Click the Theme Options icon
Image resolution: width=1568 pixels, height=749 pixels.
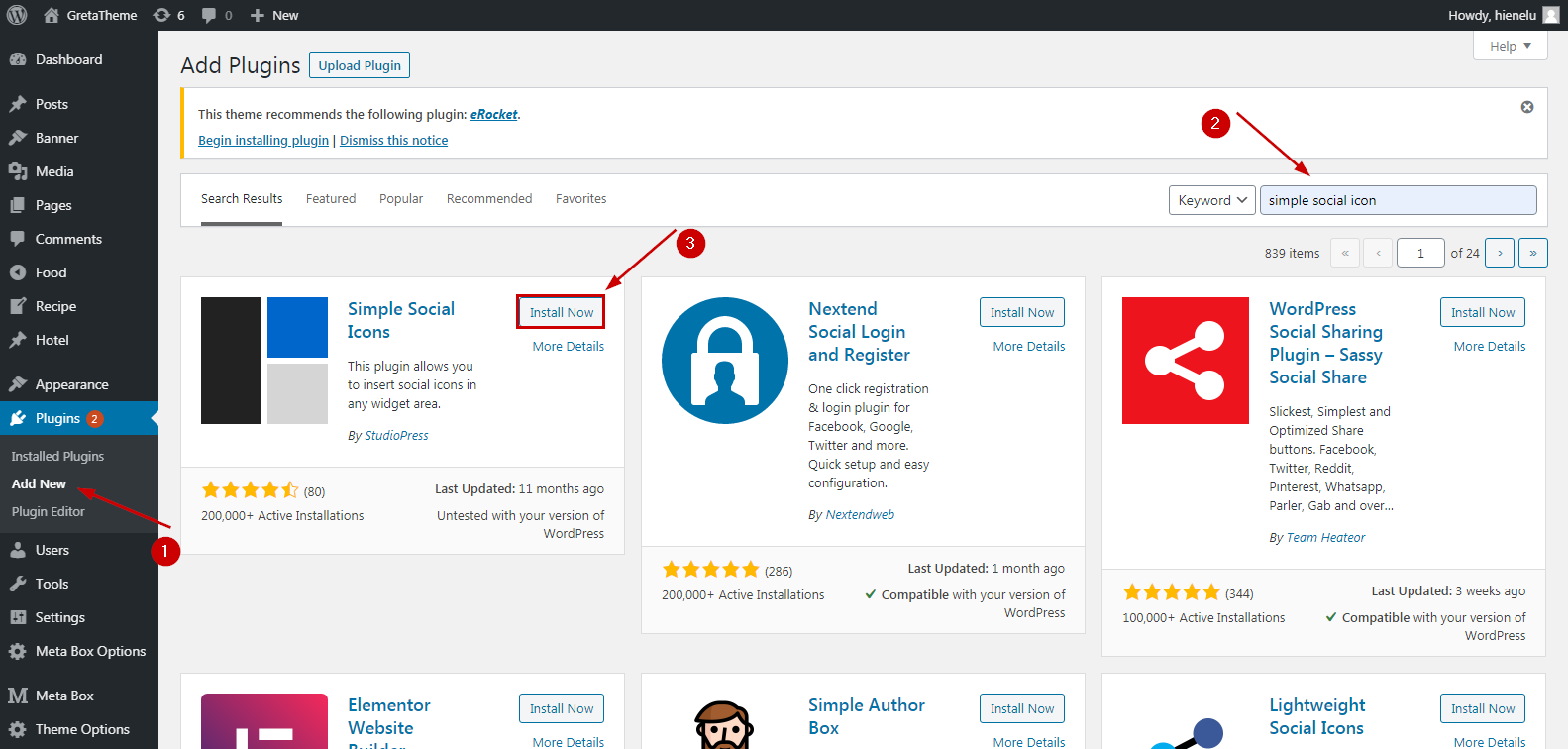pyautogui.click(x=18, y=729)
